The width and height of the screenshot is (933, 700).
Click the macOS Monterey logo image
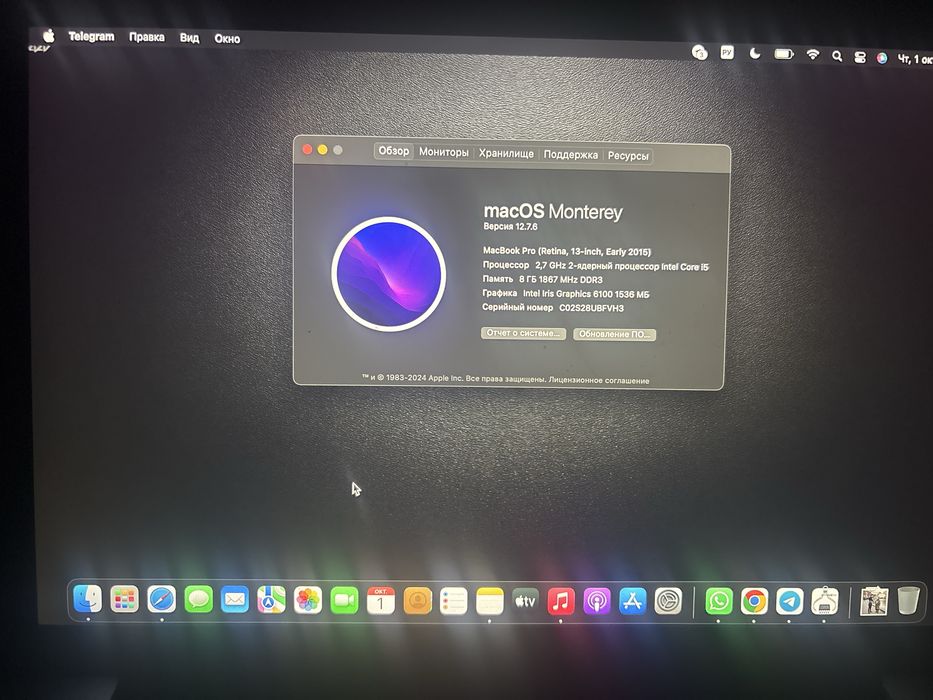389,274
